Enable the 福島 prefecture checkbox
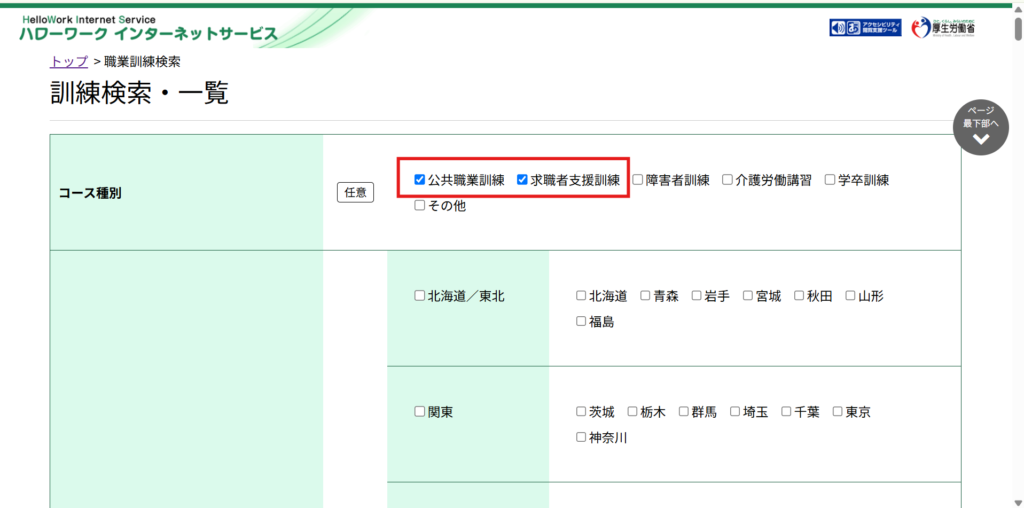The width and height of the screenshot is (1024, 508). point(581,322)
